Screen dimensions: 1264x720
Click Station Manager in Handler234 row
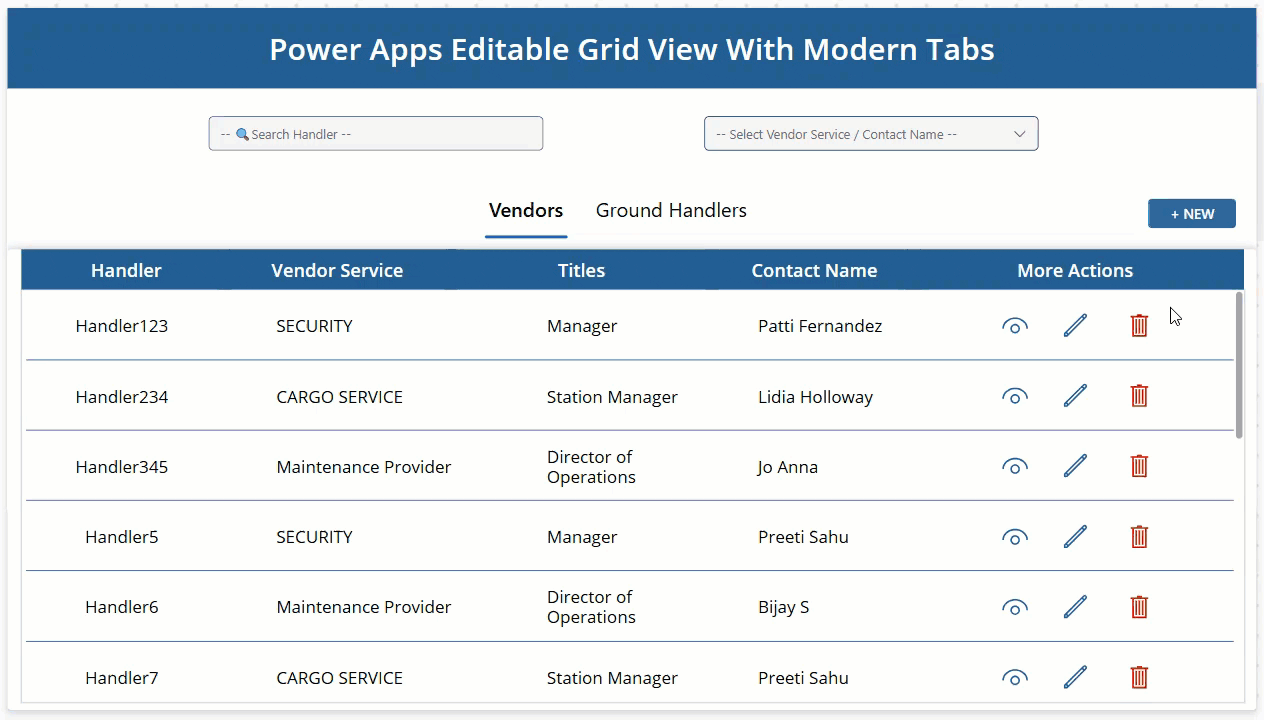tap(612, 397)
